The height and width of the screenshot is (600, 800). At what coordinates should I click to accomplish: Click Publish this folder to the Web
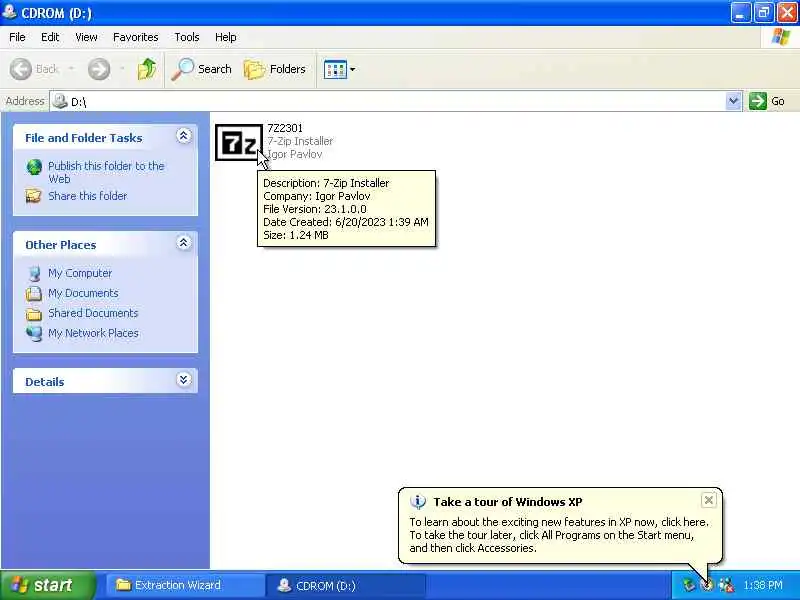106,172
